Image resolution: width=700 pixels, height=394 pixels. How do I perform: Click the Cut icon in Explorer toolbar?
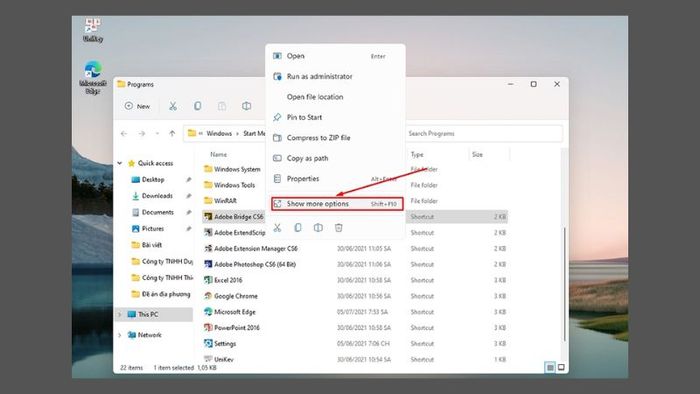(x=173, y=106)
